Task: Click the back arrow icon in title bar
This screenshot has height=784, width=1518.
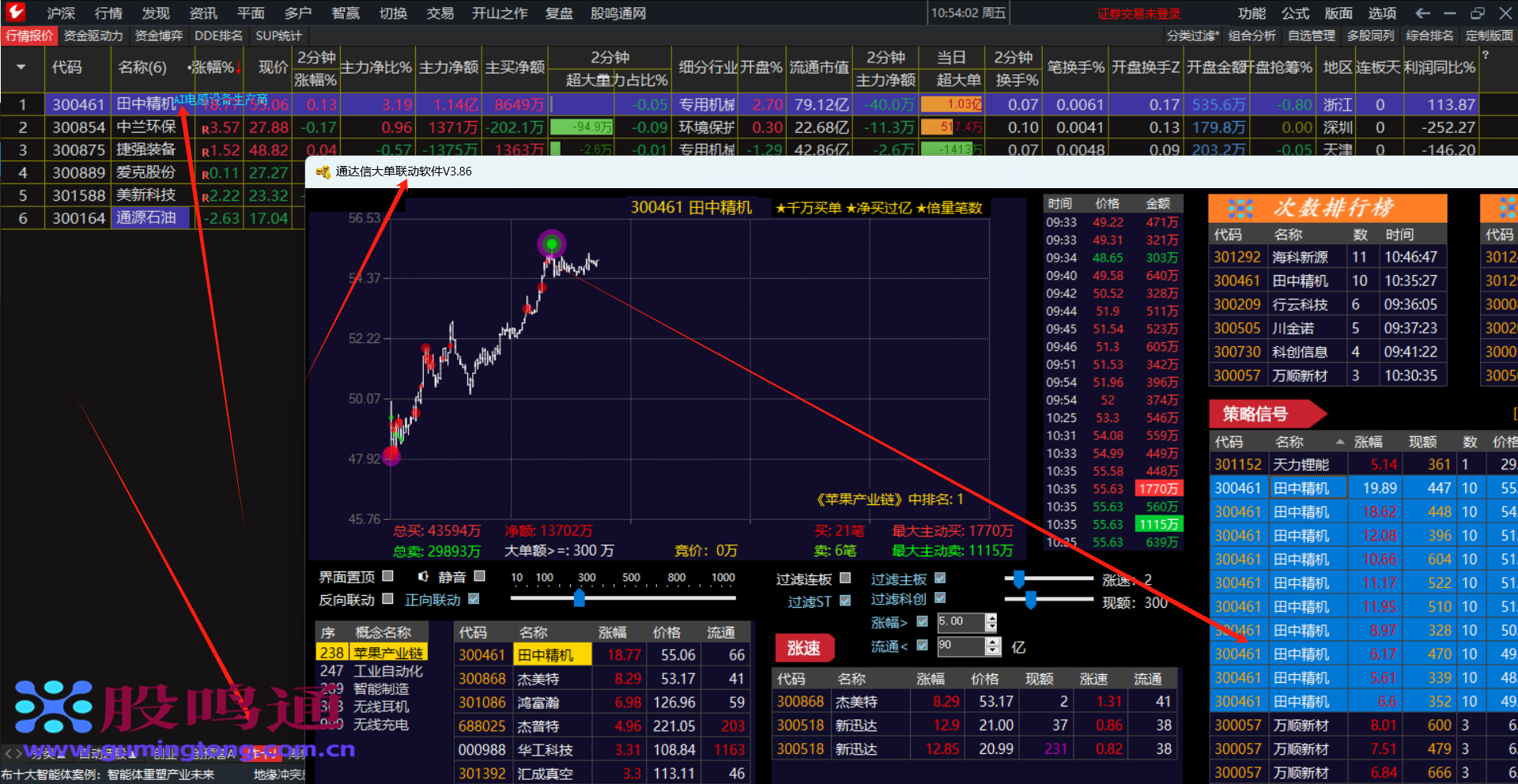Action: click(1422, 13)
